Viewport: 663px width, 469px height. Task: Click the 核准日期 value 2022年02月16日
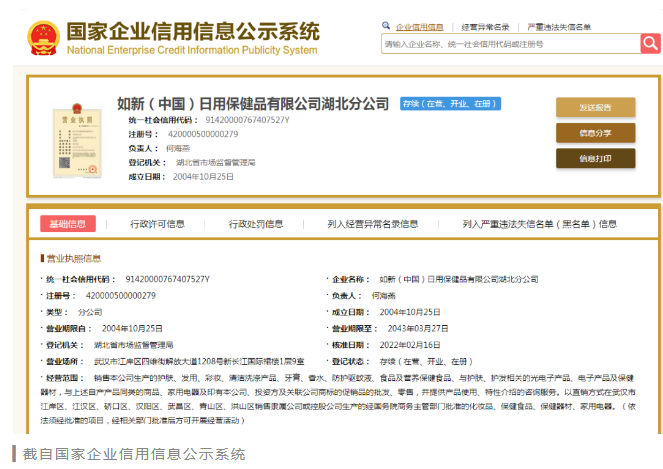pos(410,345)
